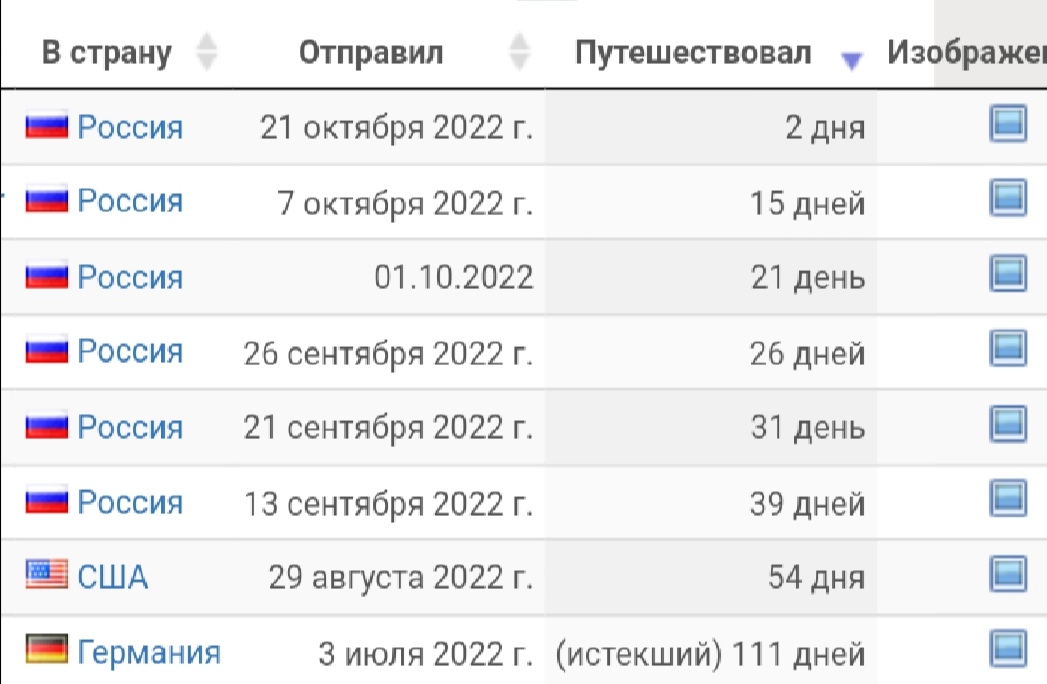This screenshot has height=684, width=1047.
Task: Open image icon for 26 сентября 2022 row
Action: 1008,348
